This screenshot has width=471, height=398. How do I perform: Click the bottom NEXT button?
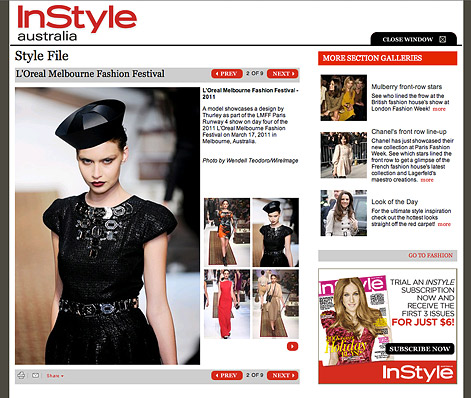click(282, 375)
